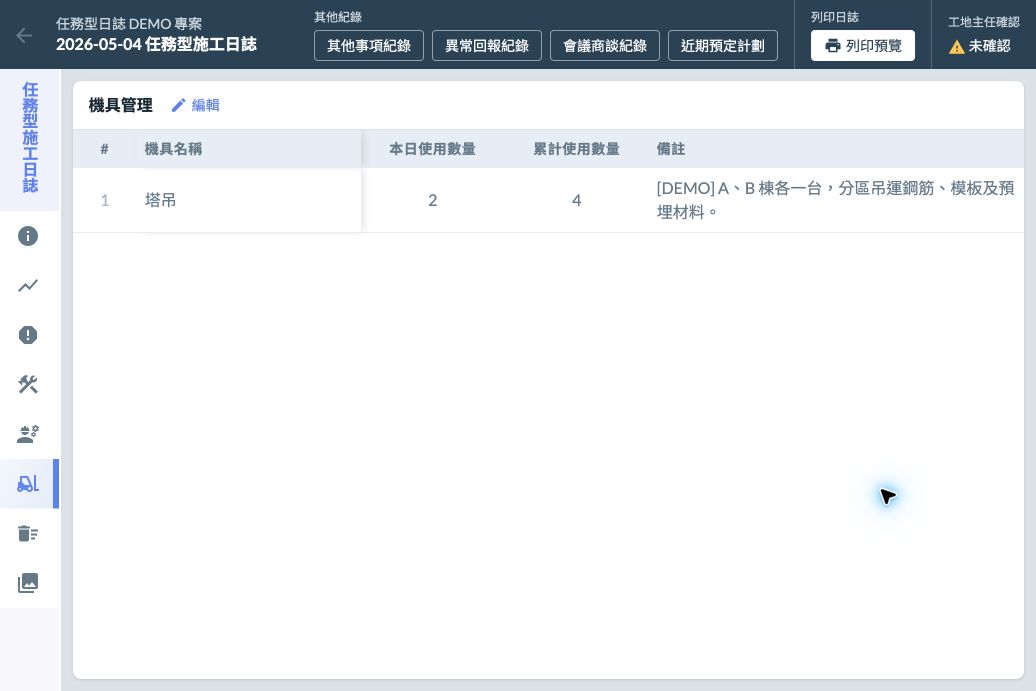This screenshot has width=1036, height=691.
Task: Open the progress trend line sidebar icon
Action: pyautogui.click(x=28, y=285)
